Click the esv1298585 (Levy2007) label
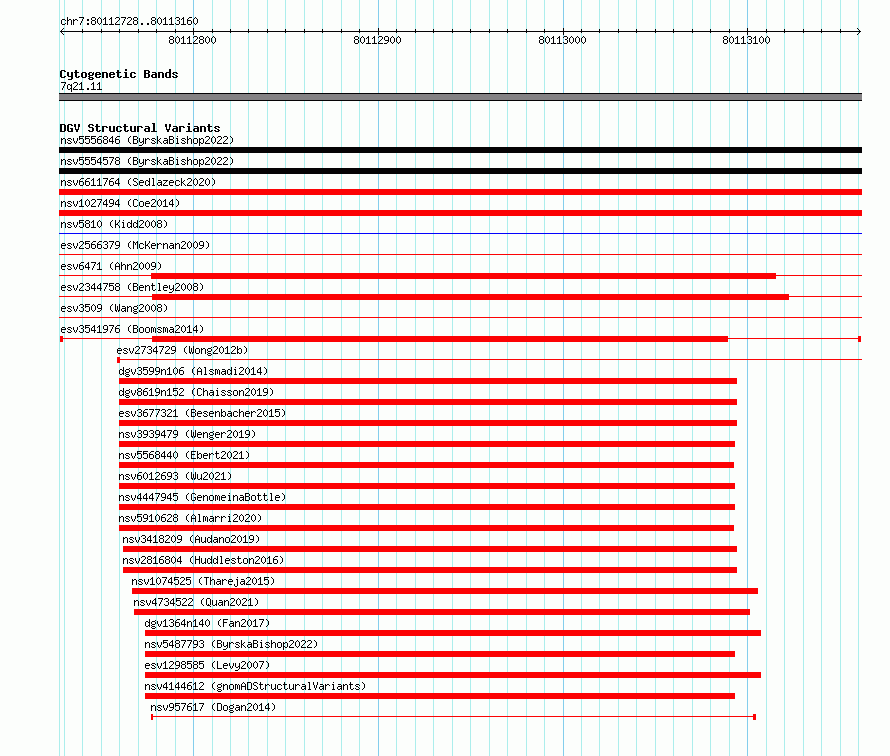 pyautogui.click(x=207, y=665)
